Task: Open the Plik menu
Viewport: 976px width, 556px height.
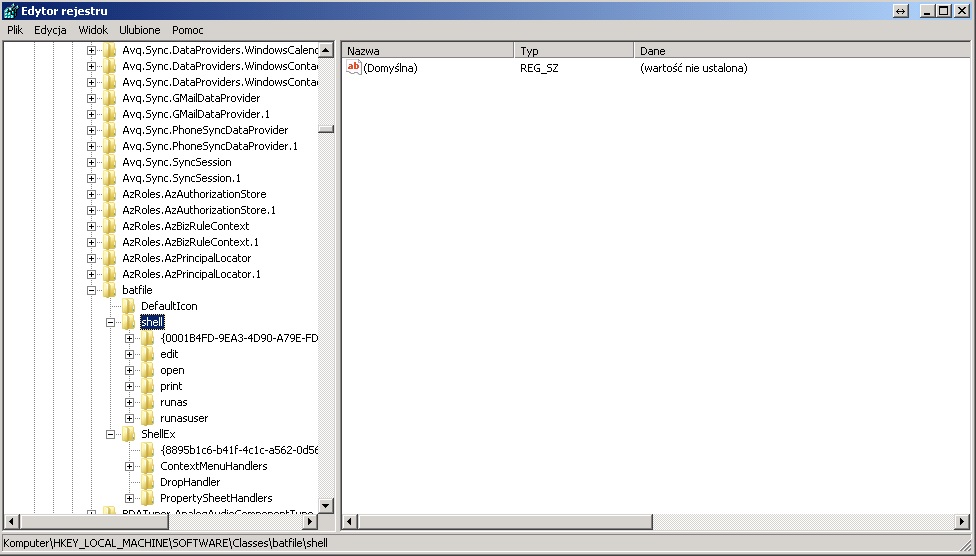Action: point(15,30)
